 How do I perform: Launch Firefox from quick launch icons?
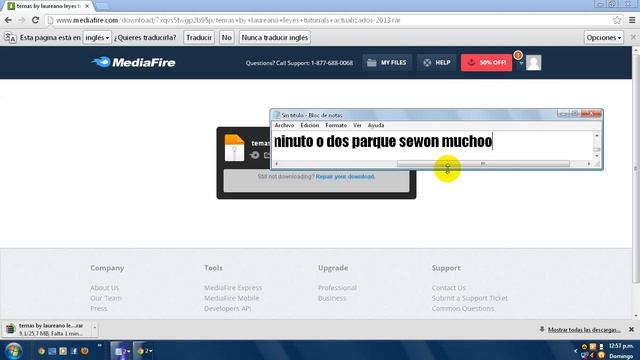pyautogui.click(x=84, y=351)
